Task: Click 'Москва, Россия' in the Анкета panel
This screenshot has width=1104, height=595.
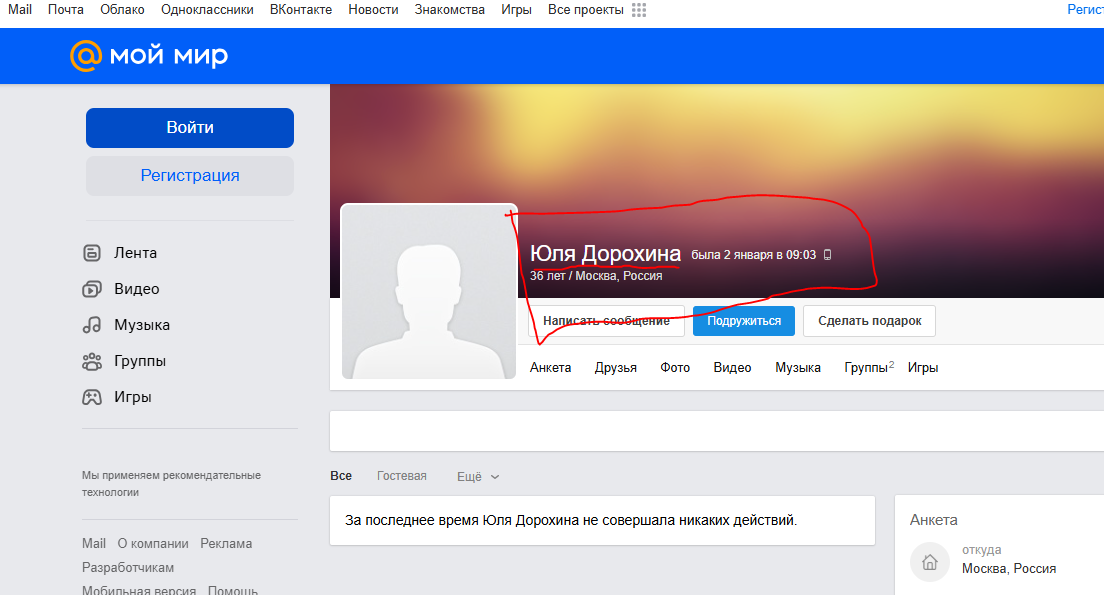Action: click(x=1009, y=569)
